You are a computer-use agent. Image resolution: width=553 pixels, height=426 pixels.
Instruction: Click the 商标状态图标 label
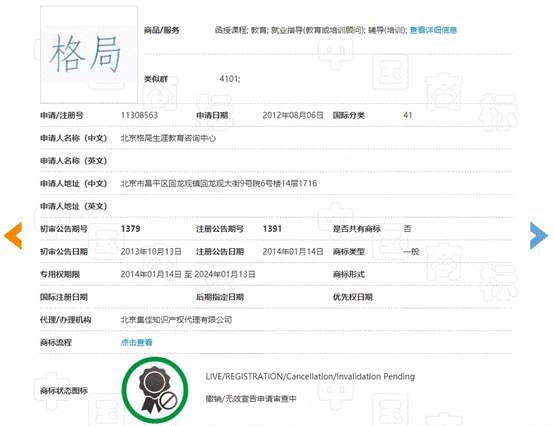64,390
